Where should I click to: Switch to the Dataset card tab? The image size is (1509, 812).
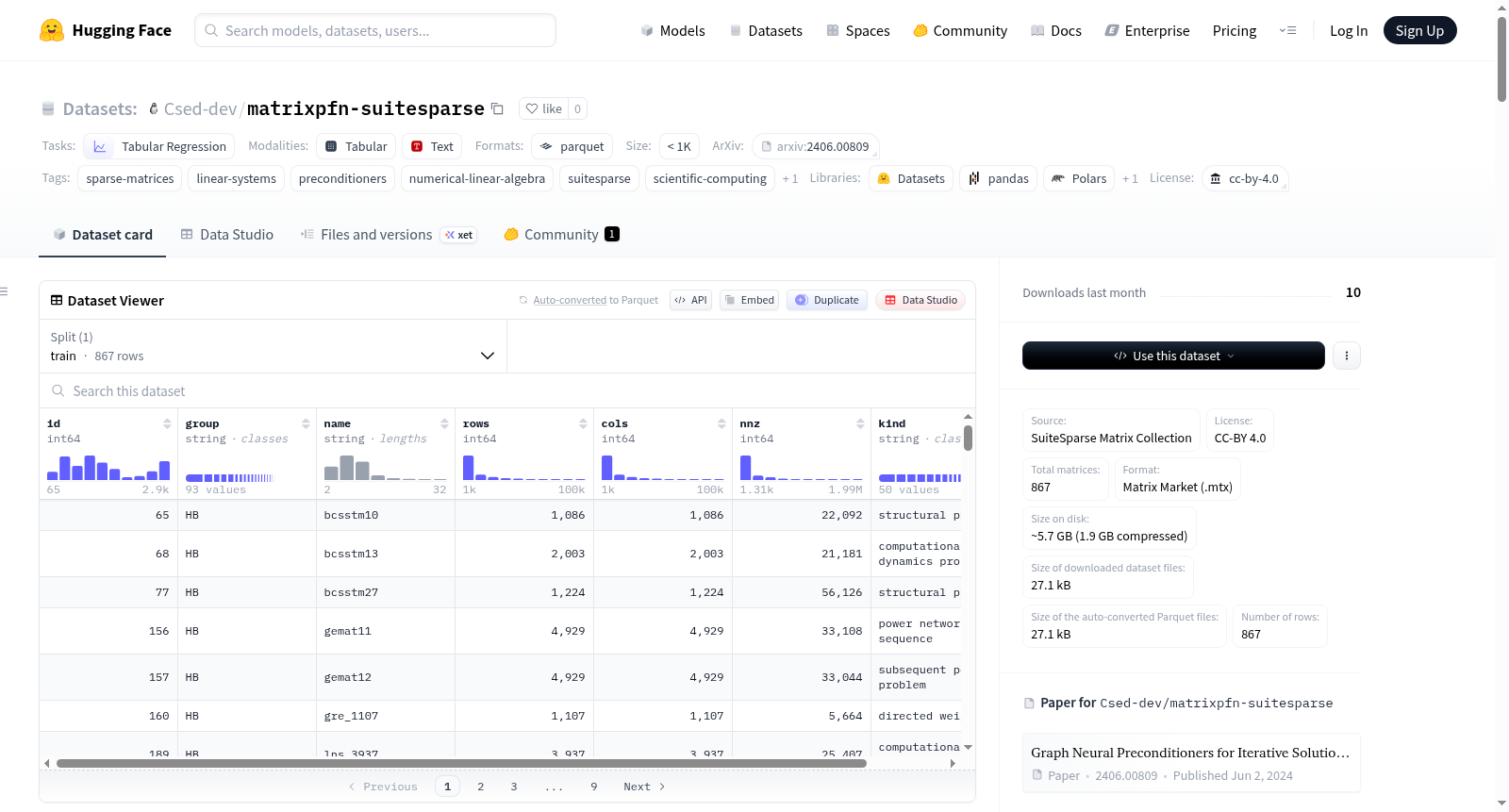(x=103, y=235)
